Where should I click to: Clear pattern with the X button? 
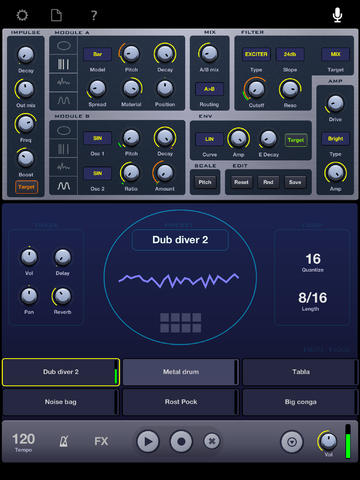coord(212,441)
